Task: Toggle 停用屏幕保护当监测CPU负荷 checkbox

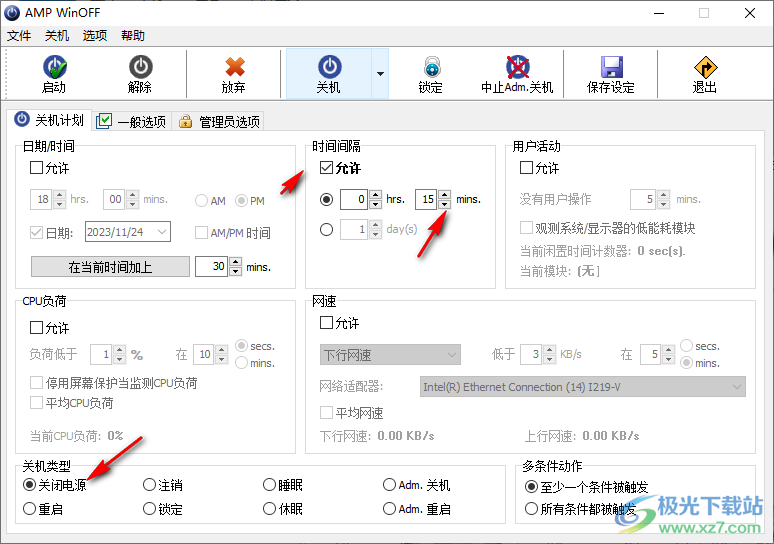Action: pos(36,383)
